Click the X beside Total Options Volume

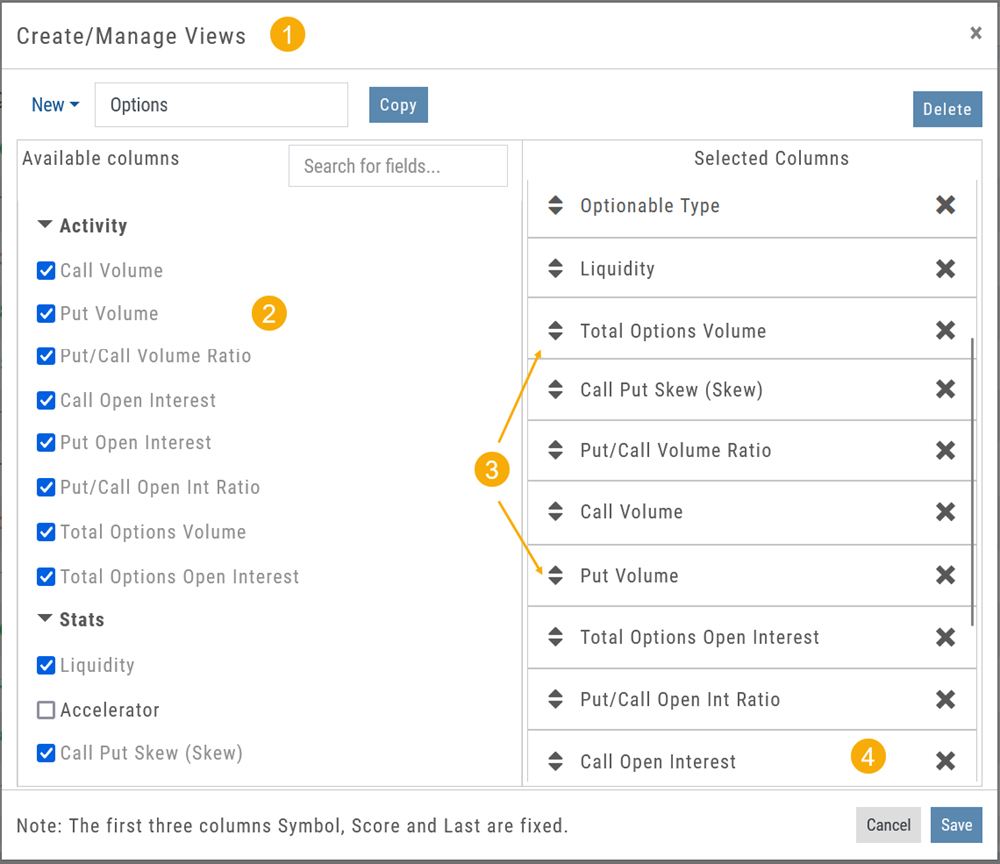pos(945,331)
